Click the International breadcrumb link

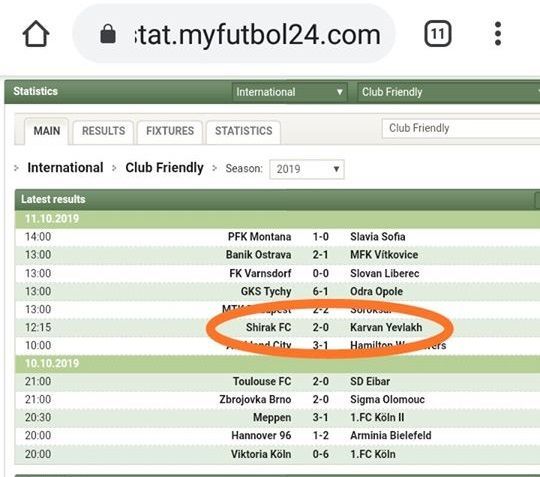pyautogui.click(x=65, y=168)
